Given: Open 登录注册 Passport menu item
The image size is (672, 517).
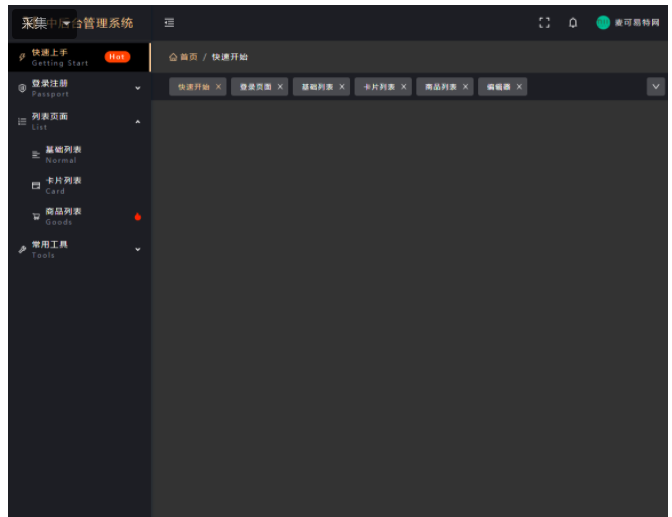Looking at the screenshot, I should coord(79,88).
